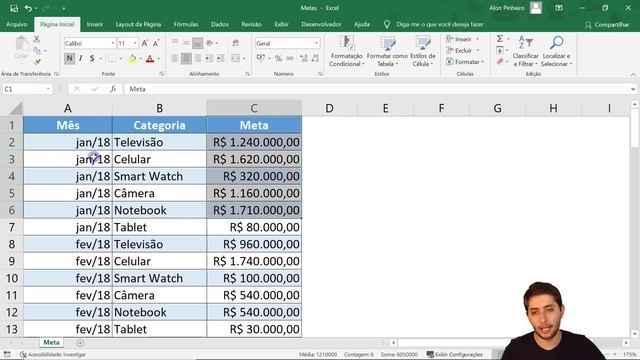Toggle align text left

click(x=175, y=58)
